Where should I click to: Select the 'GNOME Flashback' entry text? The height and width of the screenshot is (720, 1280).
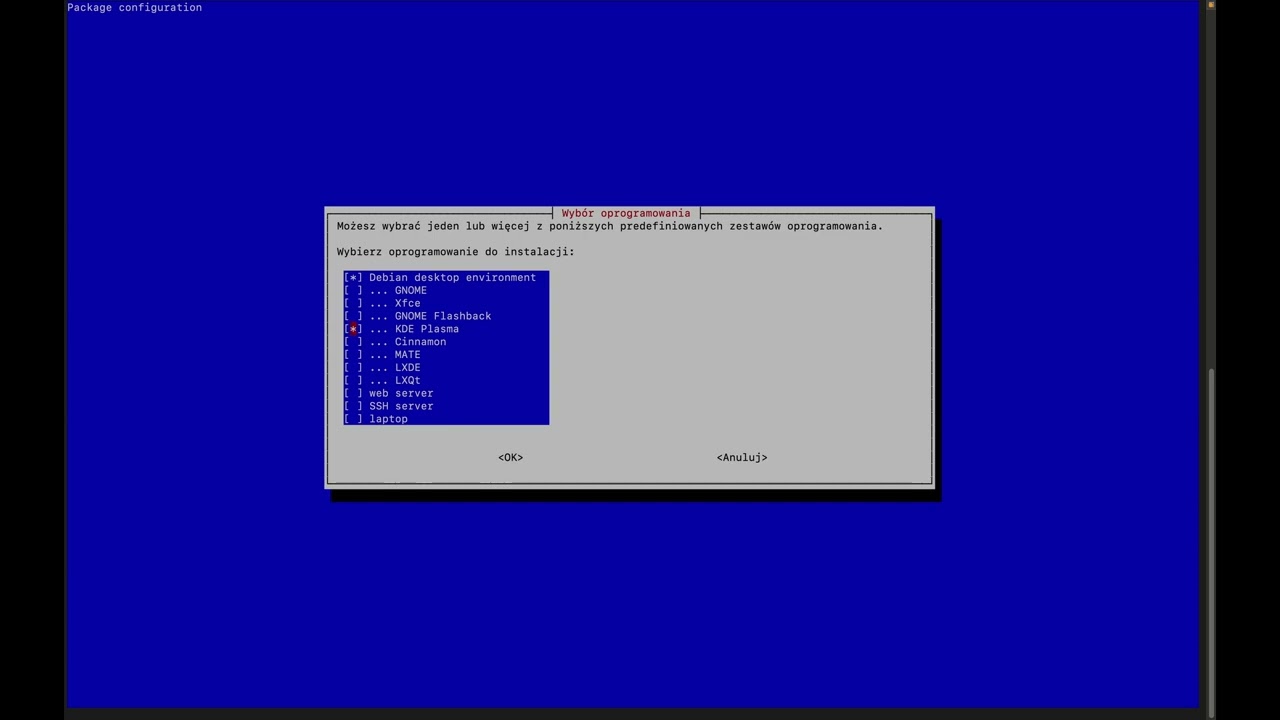tap(443, 316)
